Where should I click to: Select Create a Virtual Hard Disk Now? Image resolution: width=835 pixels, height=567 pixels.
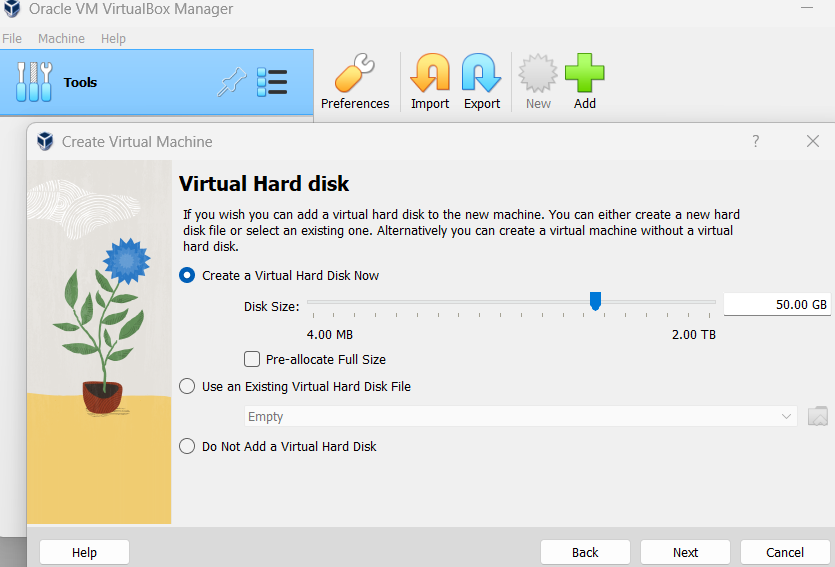point(187,275)
